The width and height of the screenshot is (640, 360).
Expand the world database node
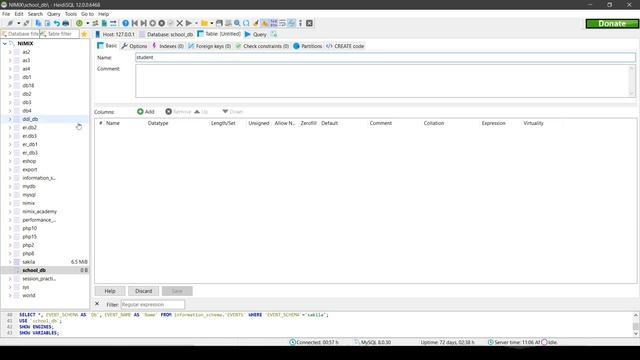point(10,296)
